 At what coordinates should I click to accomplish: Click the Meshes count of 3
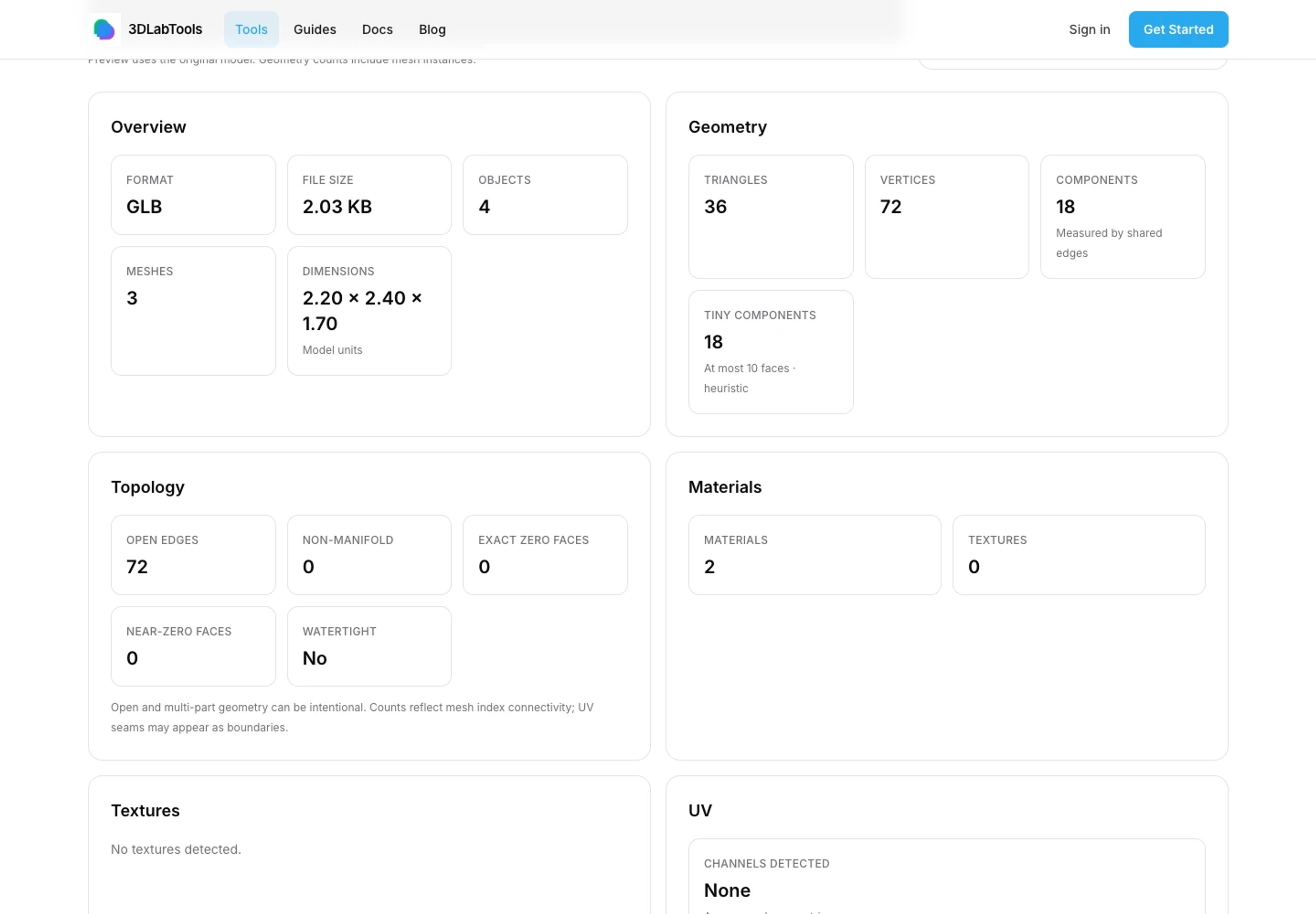[x=132, y=298]
